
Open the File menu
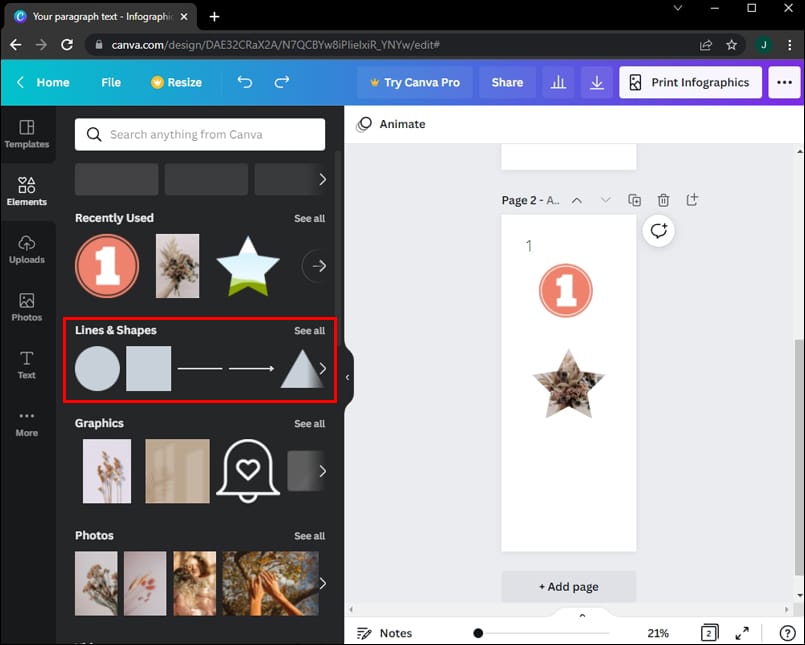(110, 82)
